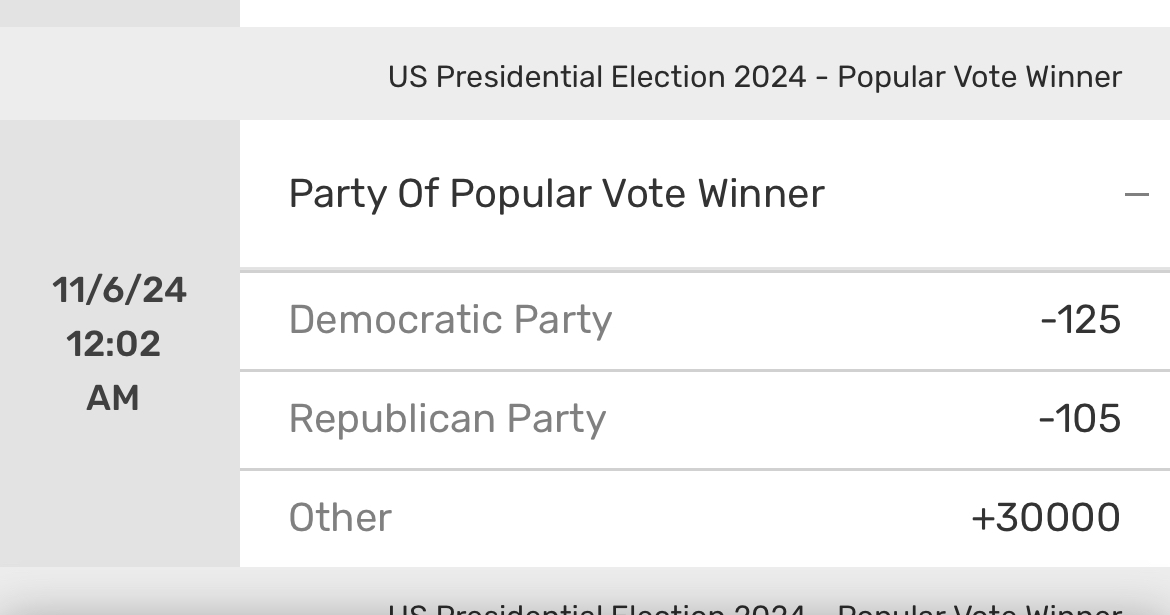Click empty space between Republican Party and -105
Viewport: 1170px width, 615px height.
[822, 419]
